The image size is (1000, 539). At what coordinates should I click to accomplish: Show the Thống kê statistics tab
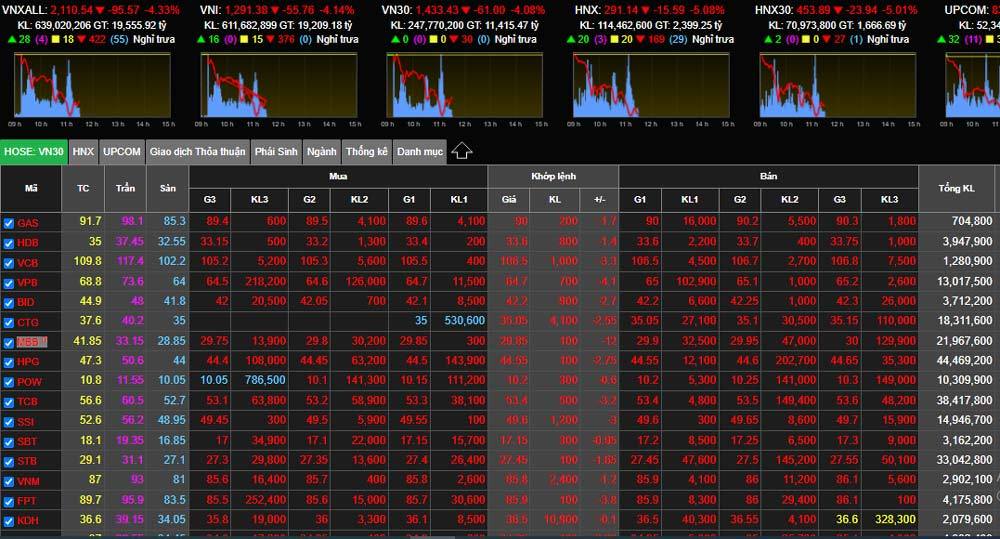(366, 152)
